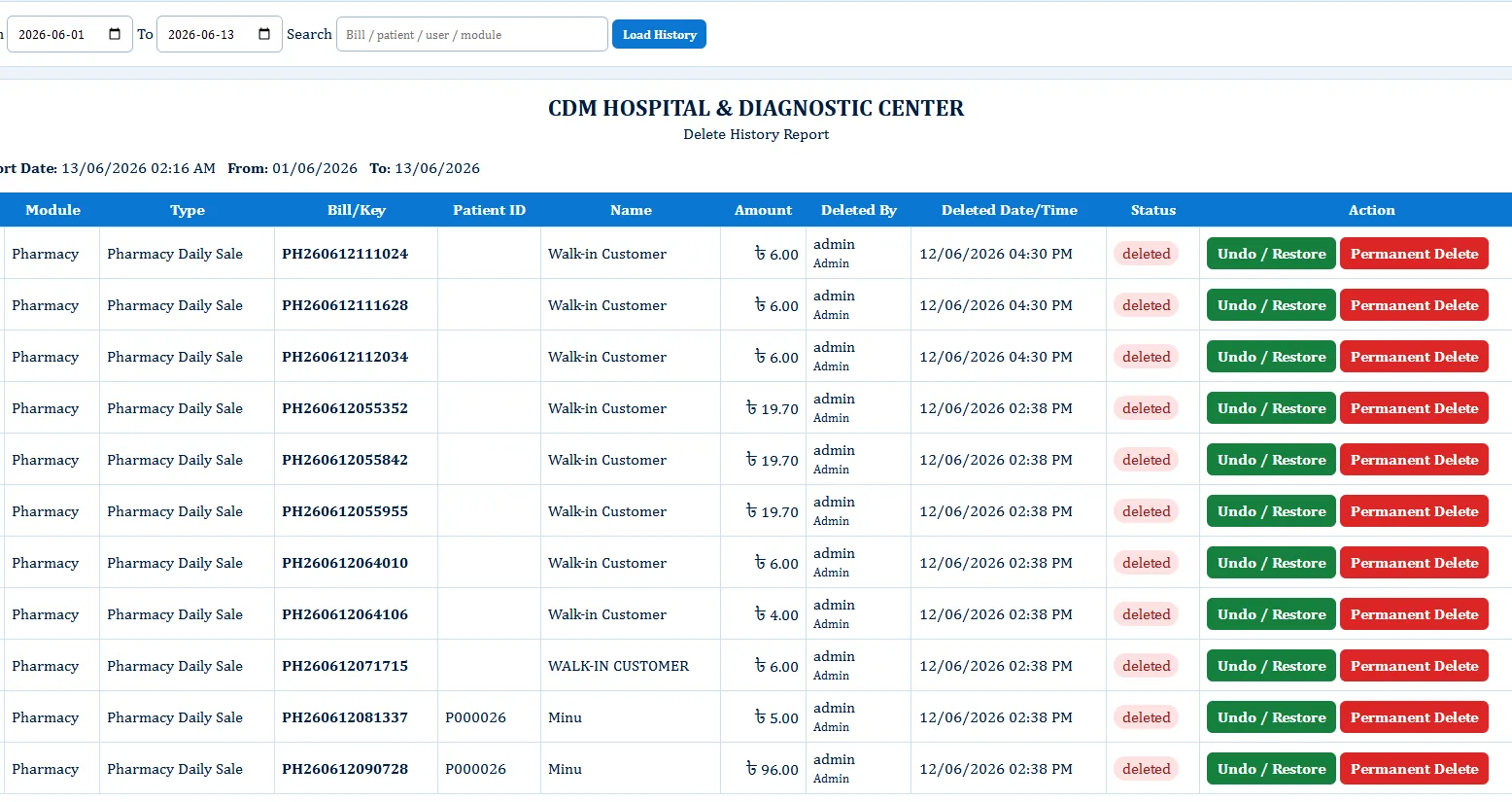Screen dimensions: 1512x802
Task: Click the Bill/Key column header
Action: pos(356,210)
